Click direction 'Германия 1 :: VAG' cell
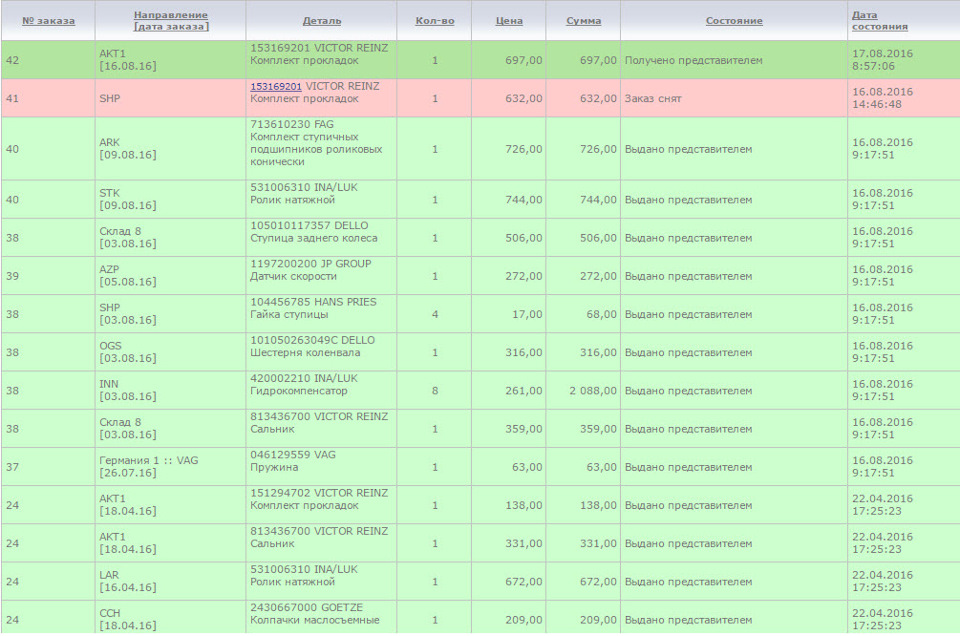The height and width of the screenshot is (636, 960). point(170,467)
